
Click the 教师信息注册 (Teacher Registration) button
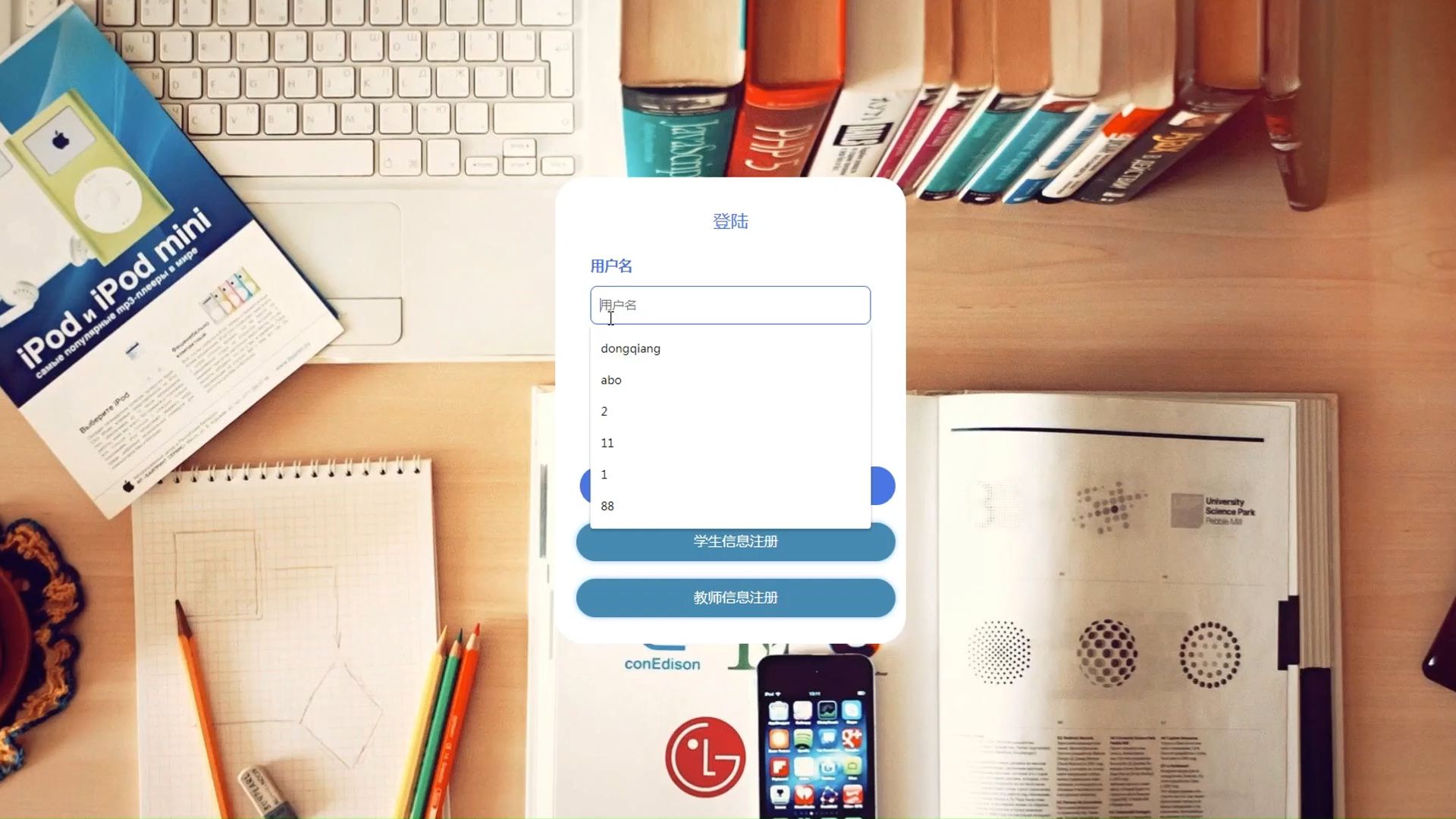tap(735, 597)
